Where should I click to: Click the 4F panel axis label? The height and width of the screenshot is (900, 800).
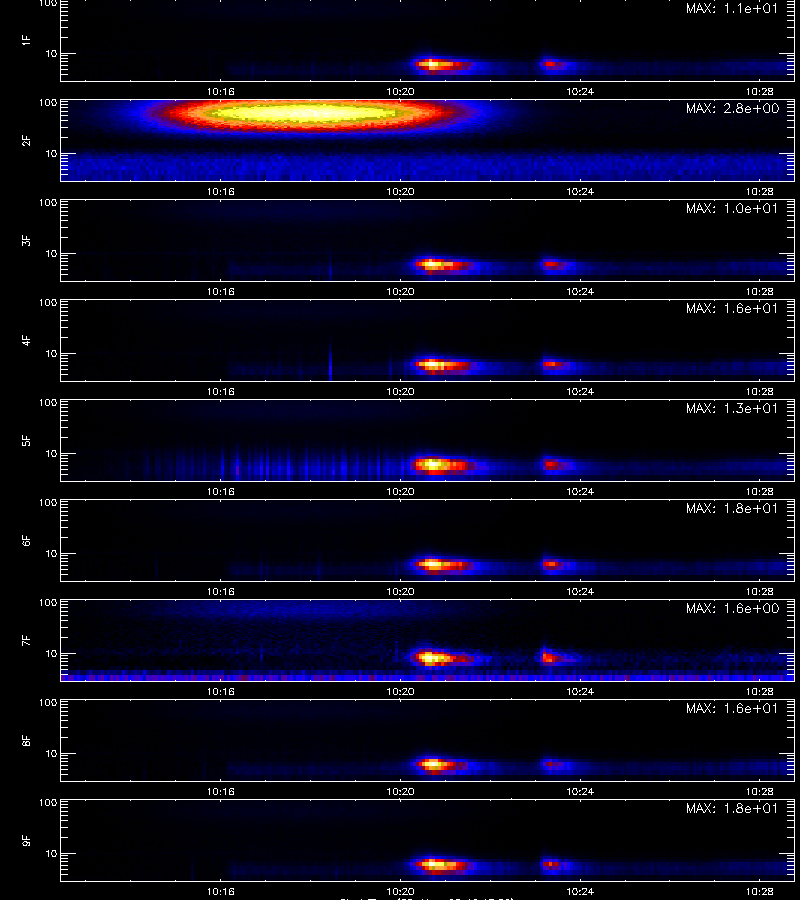click(26, 340)
